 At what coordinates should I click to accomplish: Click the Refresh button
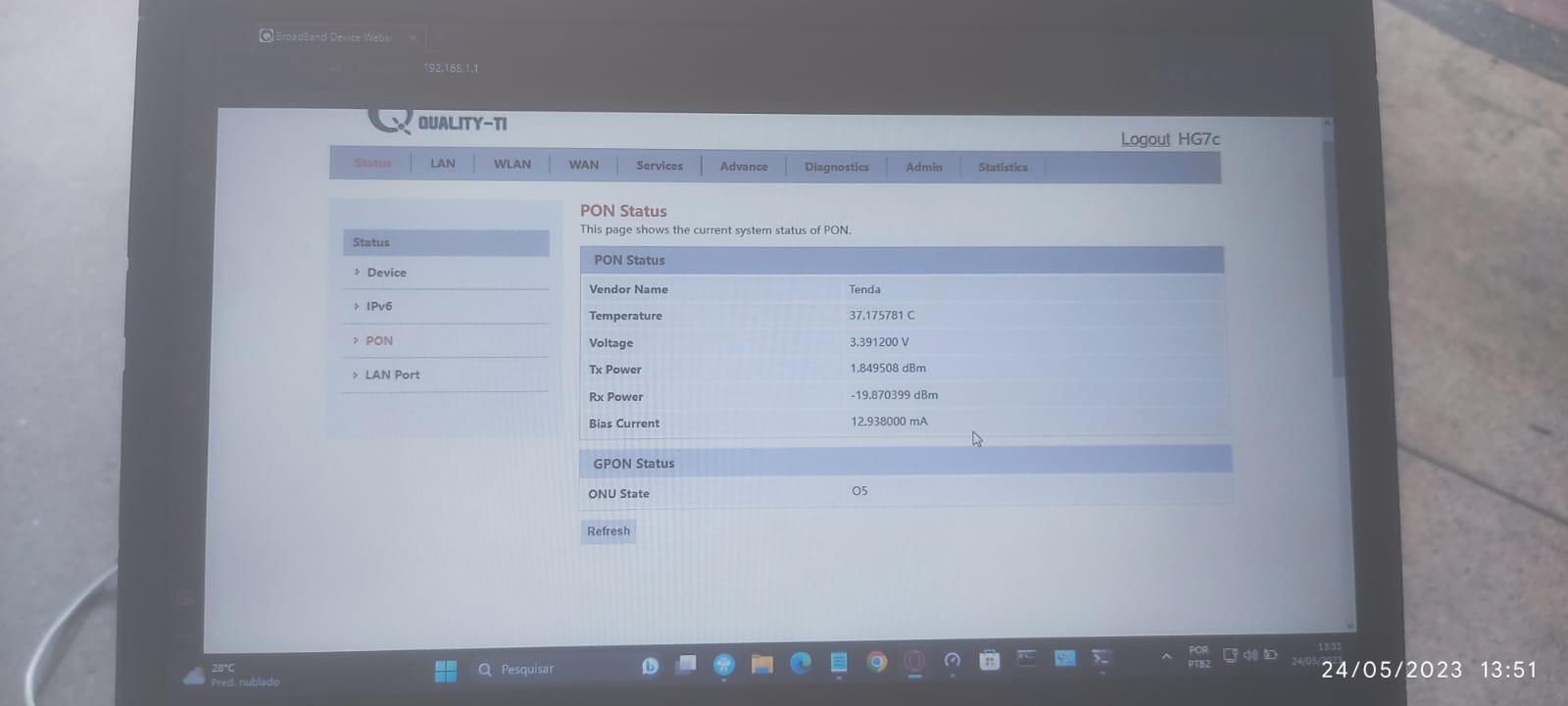point(608,531)
